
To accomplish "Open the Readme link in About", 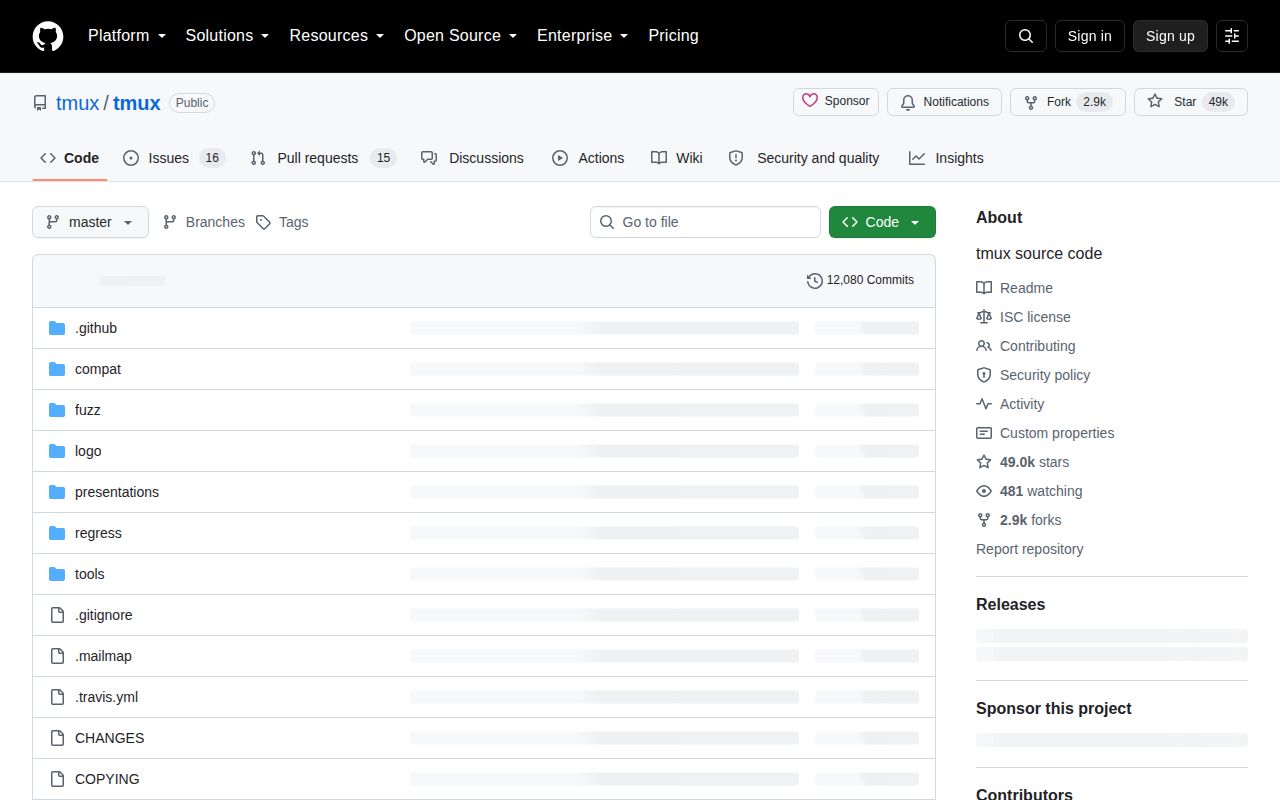I will [x=1014, y=288].
